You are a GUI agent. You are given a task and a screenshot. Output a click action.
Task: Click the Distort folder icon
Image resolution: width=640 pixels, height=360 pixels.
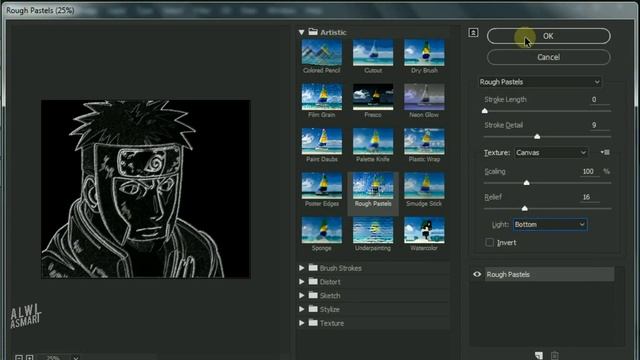point(313,281)
